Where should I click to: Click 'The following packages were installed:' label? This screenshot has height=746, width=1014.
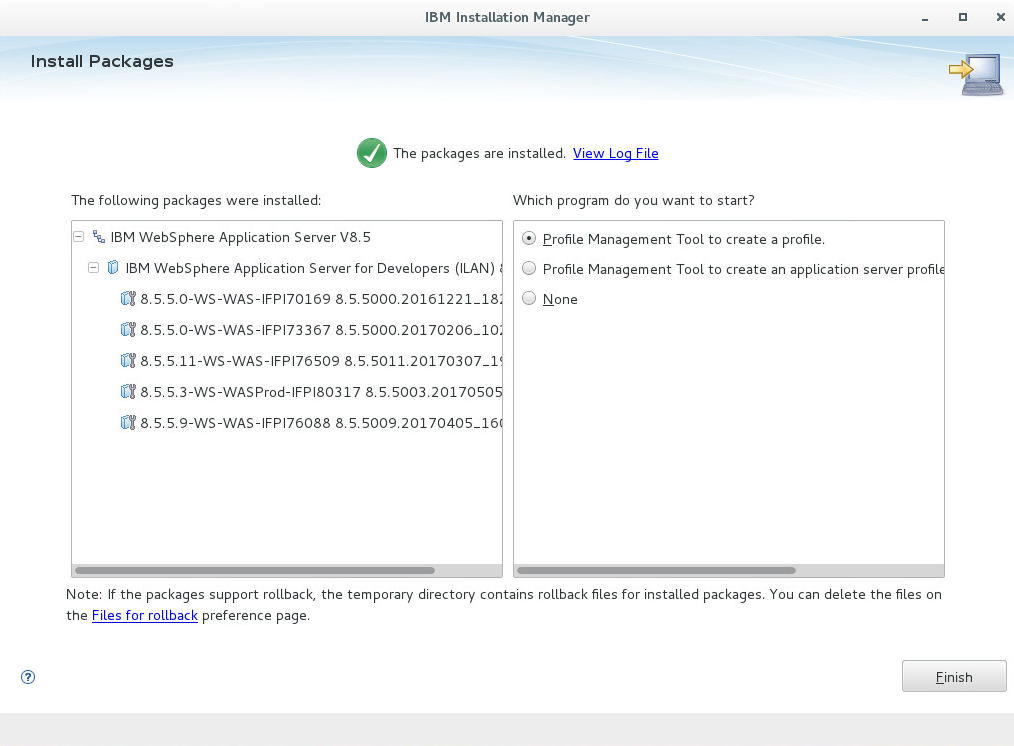pyautogui.click(x=196, y=200)
